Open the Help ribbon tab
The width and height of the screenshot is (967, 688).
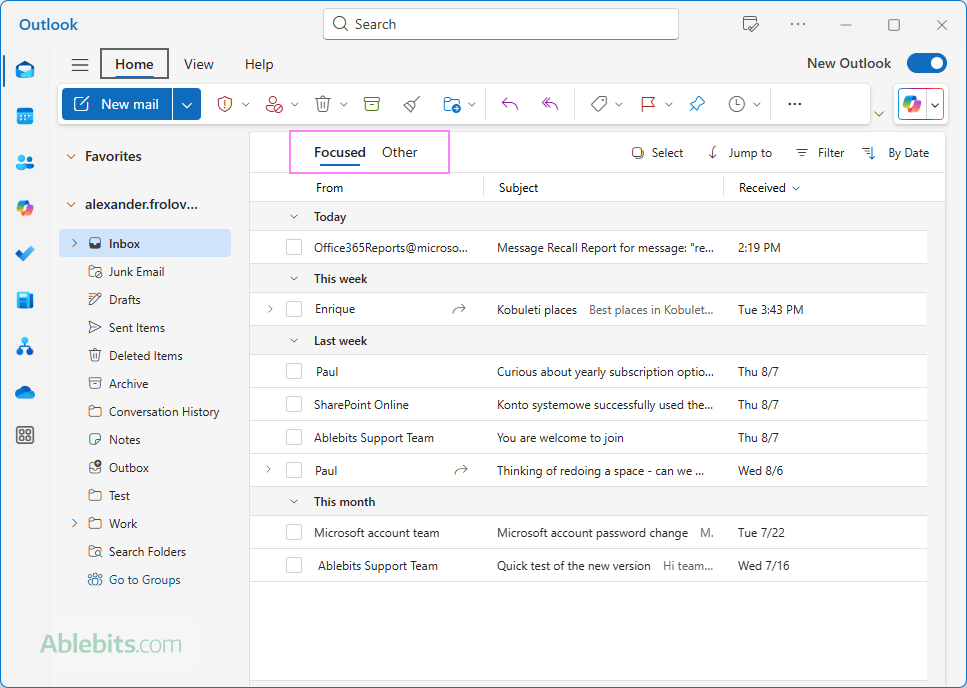pos(259,64)
